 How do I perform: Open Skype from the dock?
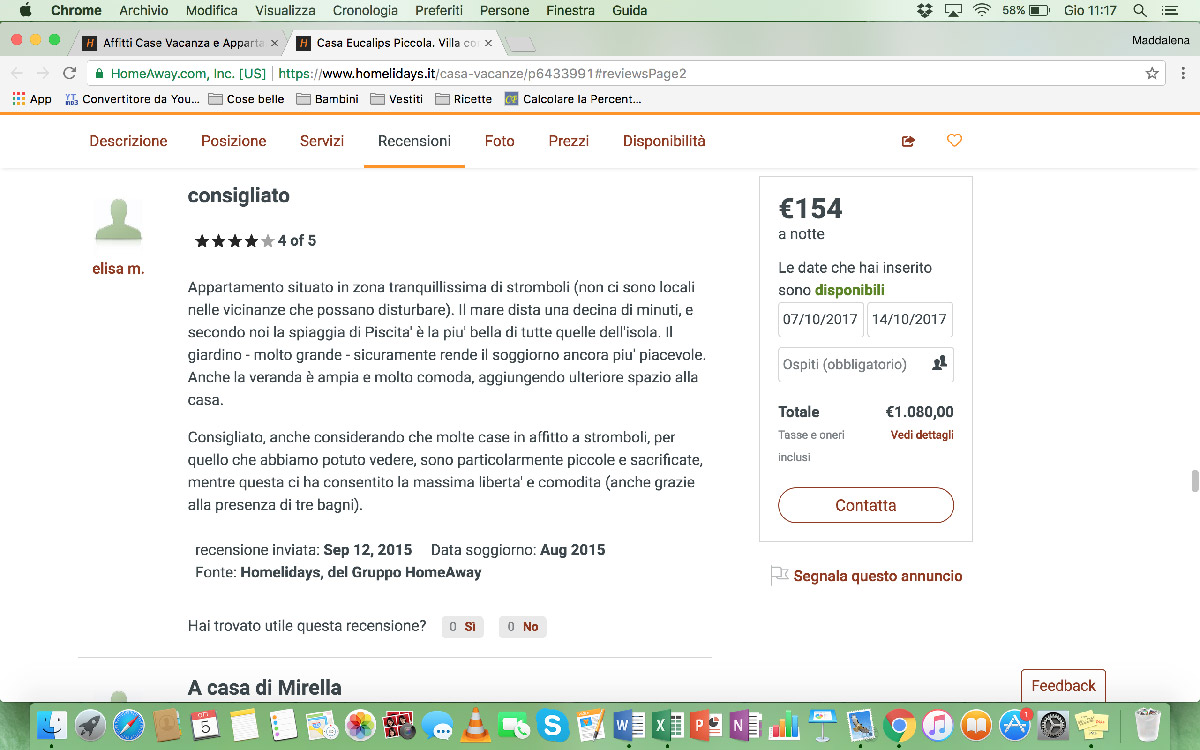pyautogui.click(x=550, y=723)
